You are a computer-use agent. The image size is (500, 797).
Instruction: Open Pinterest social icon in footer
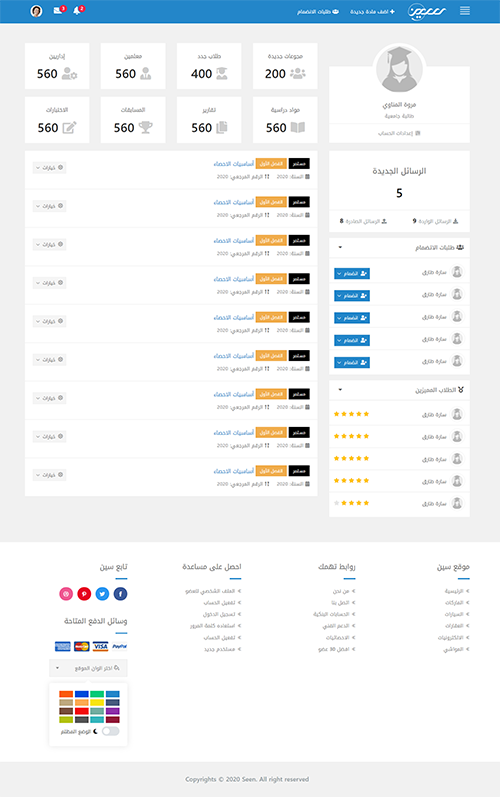point(84,594)
